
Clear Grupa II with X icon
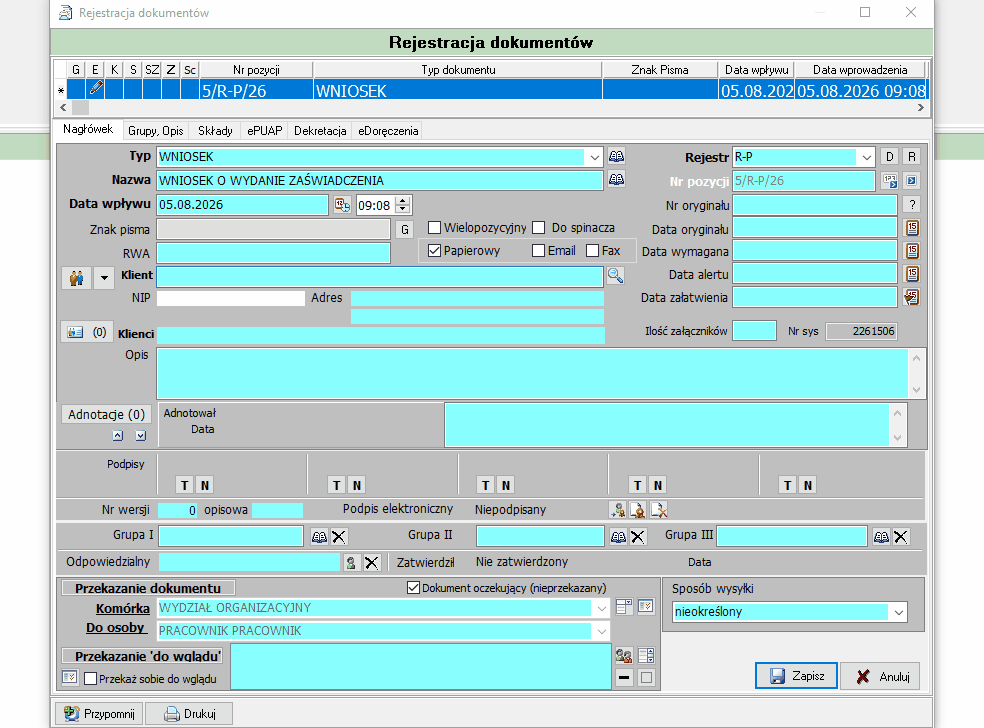[638, 537]
